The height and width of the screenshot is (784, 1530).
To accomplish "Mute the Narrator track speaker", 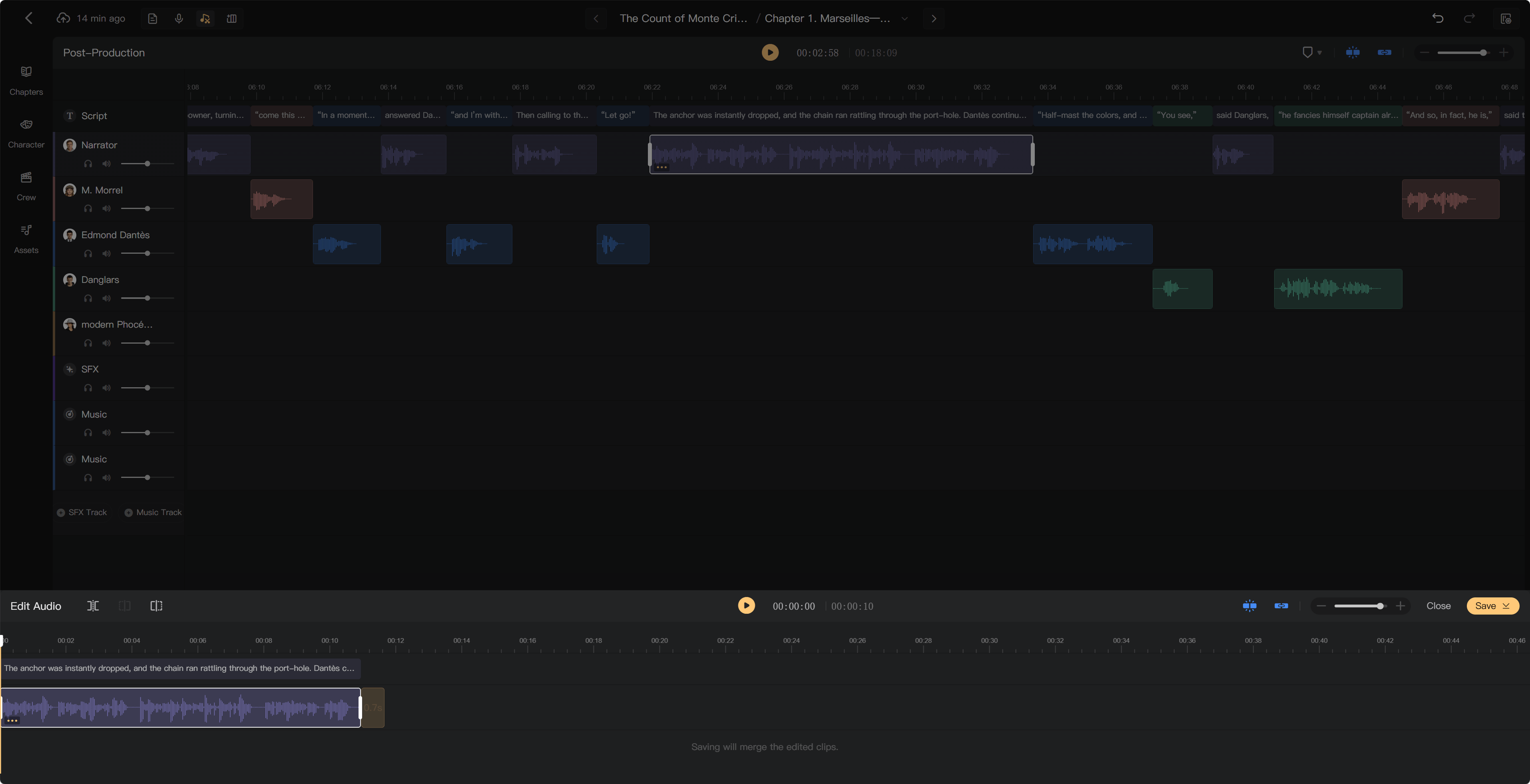I will (106, 164).
